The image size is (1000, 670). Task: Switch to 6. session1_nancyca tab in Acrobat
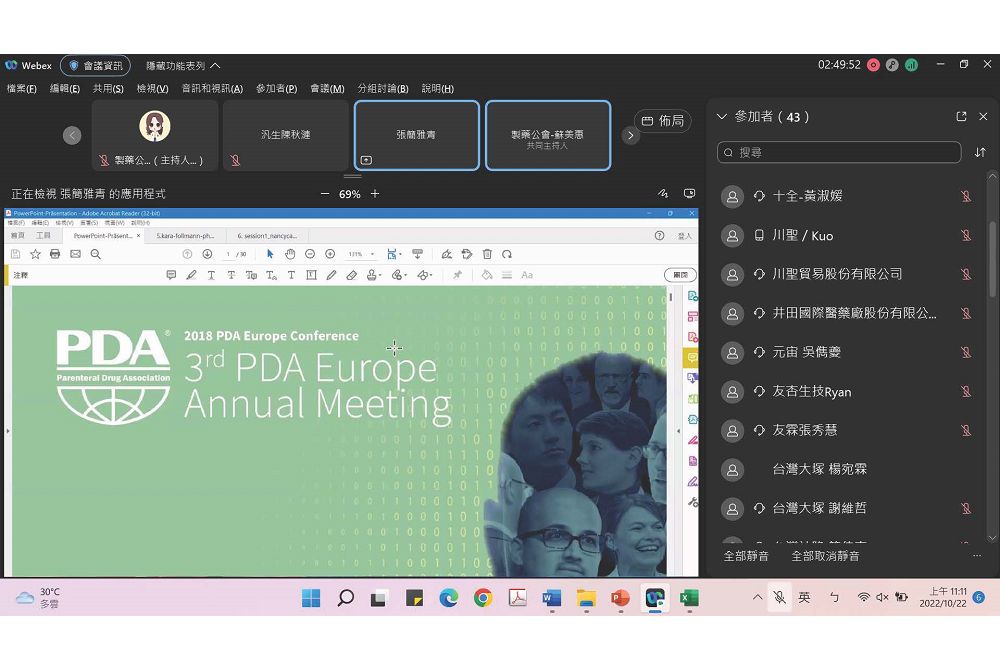point(267,236)
